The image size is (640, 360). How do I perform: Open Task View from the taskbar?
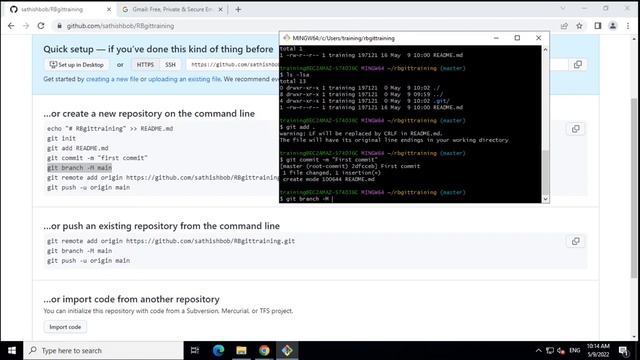tap(195, 351)
